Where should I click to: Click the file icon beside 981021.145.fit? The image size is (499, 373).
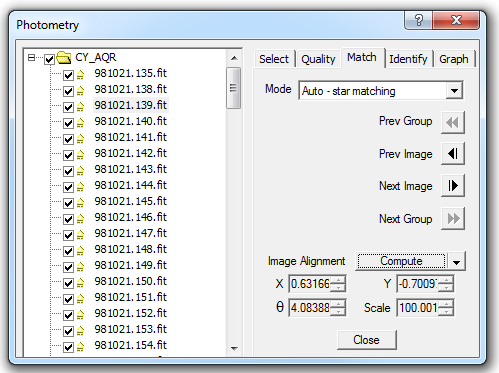pyautogui.click(x=80, y=203)
